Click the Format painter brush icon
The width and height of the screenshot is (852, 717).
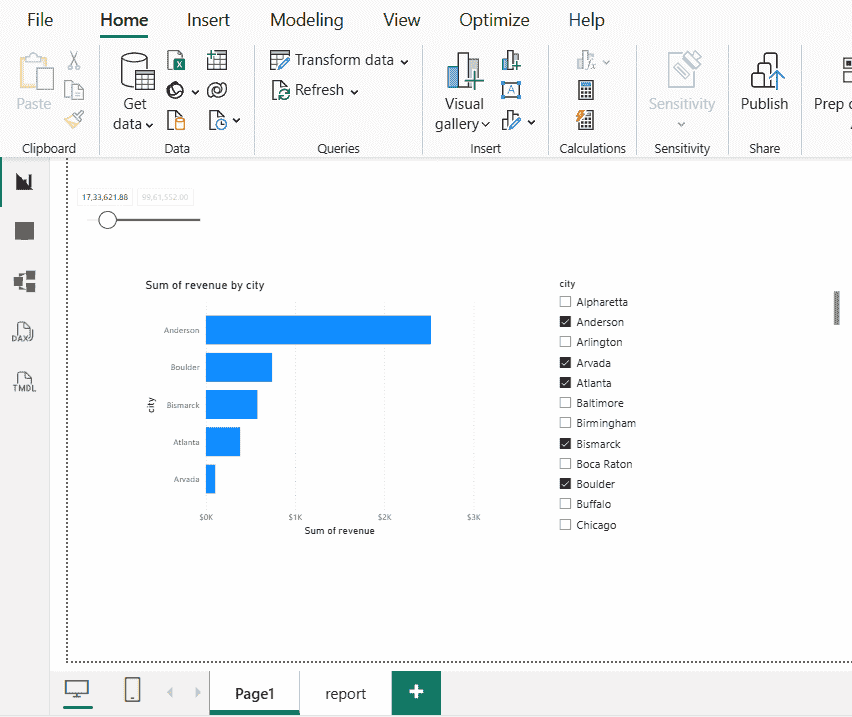(74, 120)
